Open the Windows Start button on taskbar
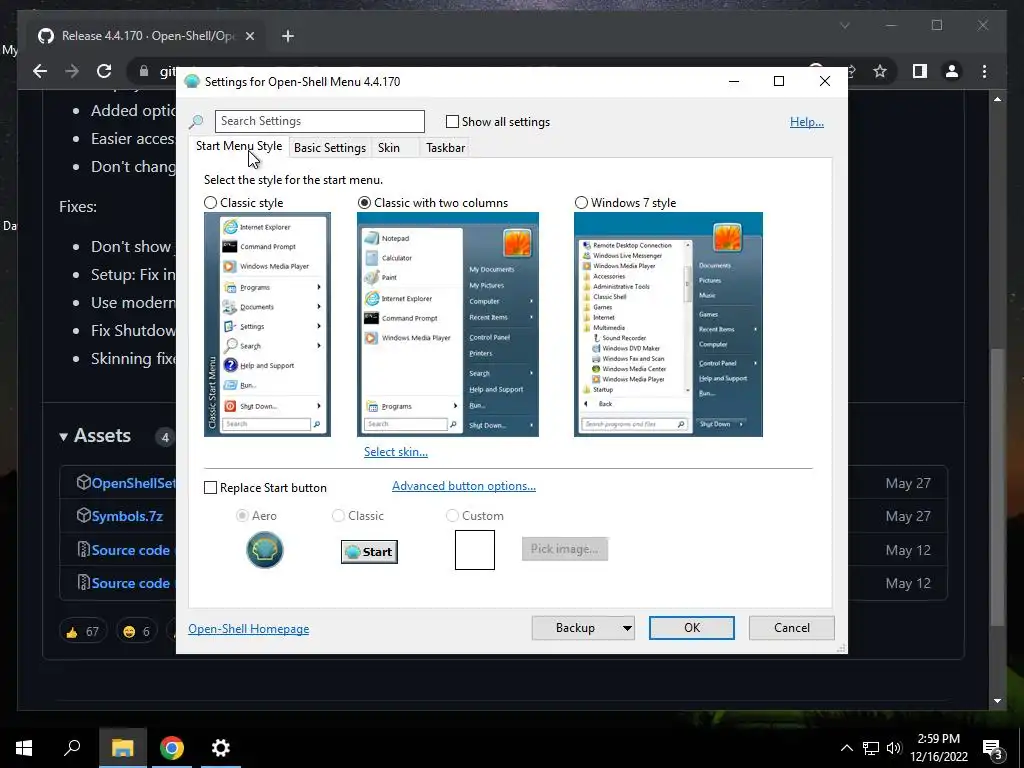1024x768 pixels. (24, 748)
